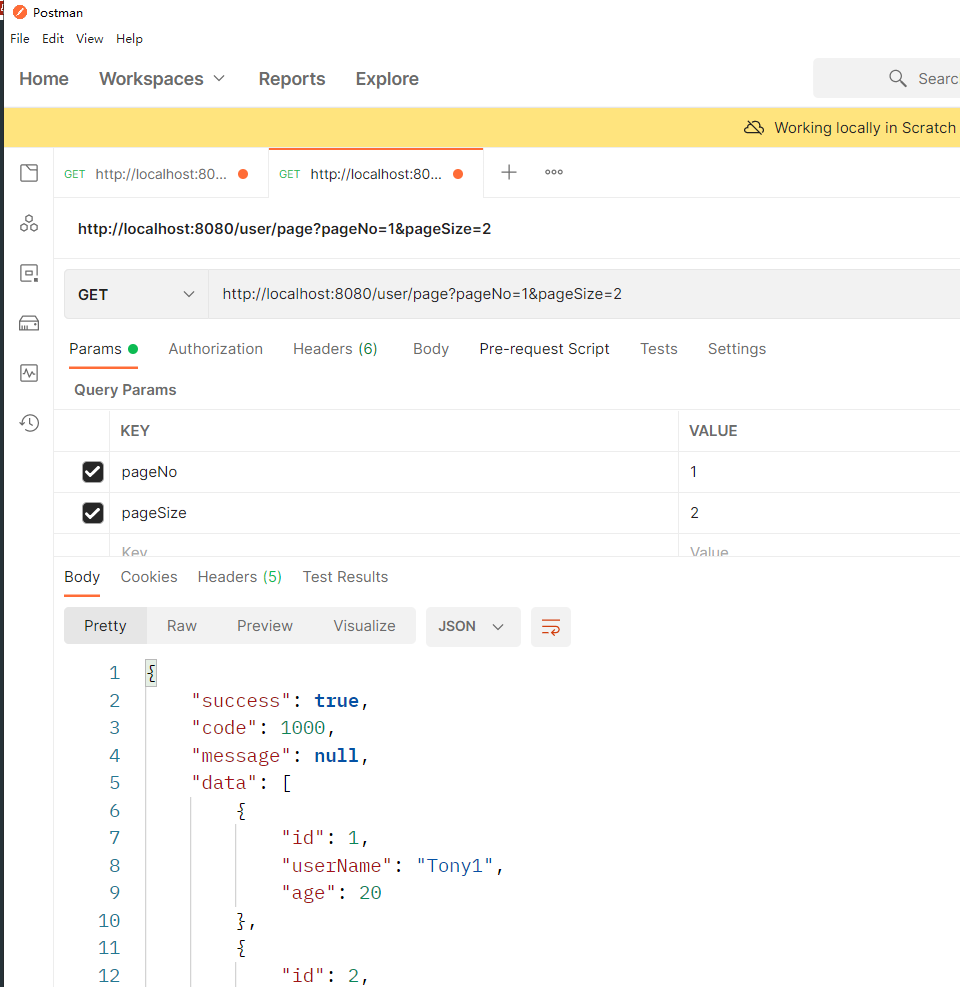Viewport: 960px width, 987px height.
Task: Click the "data": [ line
Action: (241, 782)
